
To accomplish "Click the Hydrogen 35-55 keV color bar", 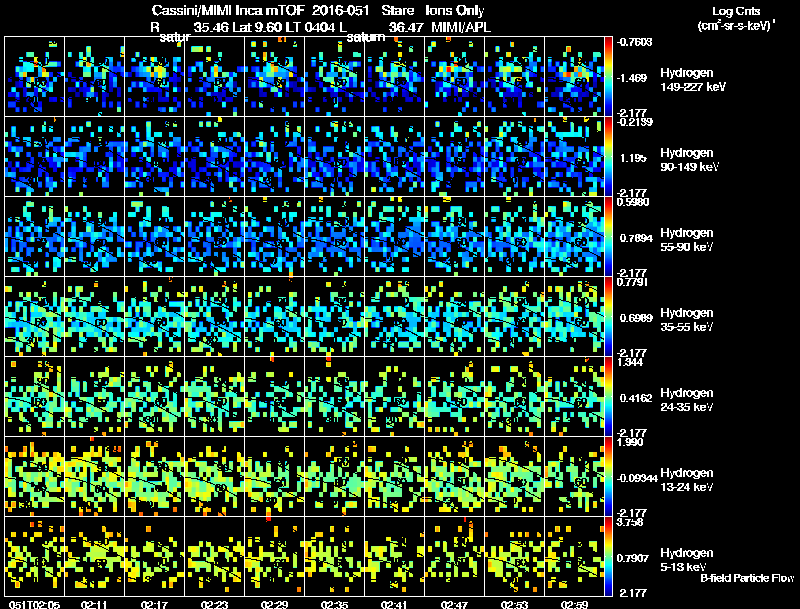I will point(608,317).
